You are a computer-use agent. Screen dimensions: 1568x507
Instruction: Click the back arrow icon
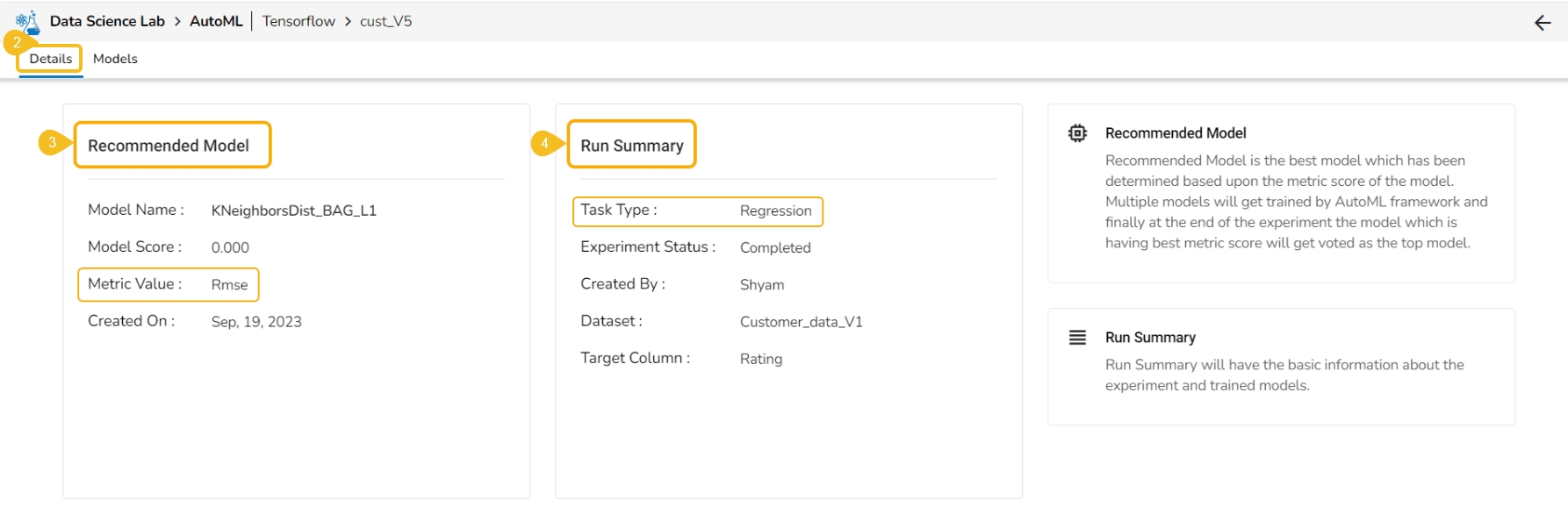point(1543,23)
